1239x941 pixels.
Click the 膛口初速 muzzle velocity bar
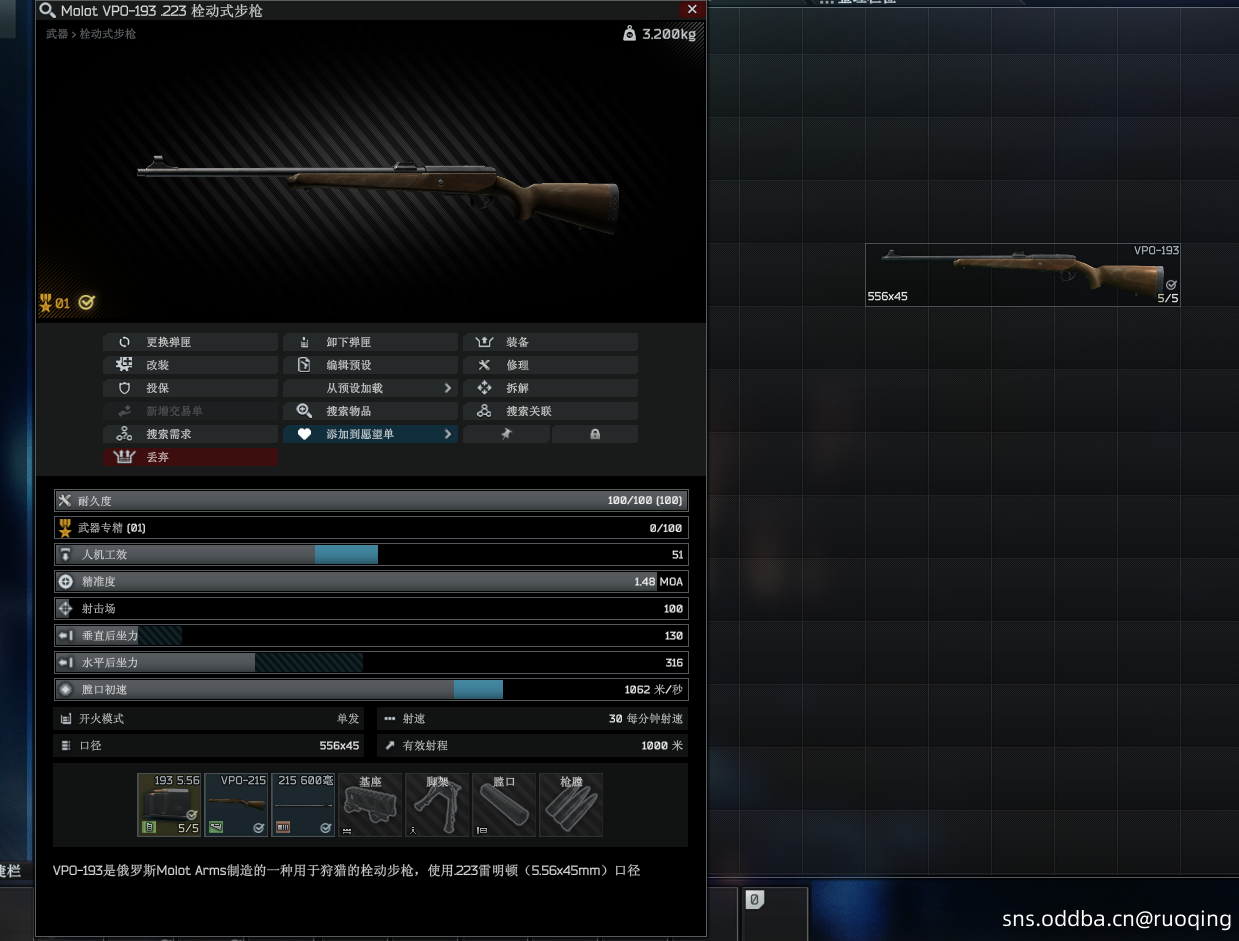coord(371,689)
